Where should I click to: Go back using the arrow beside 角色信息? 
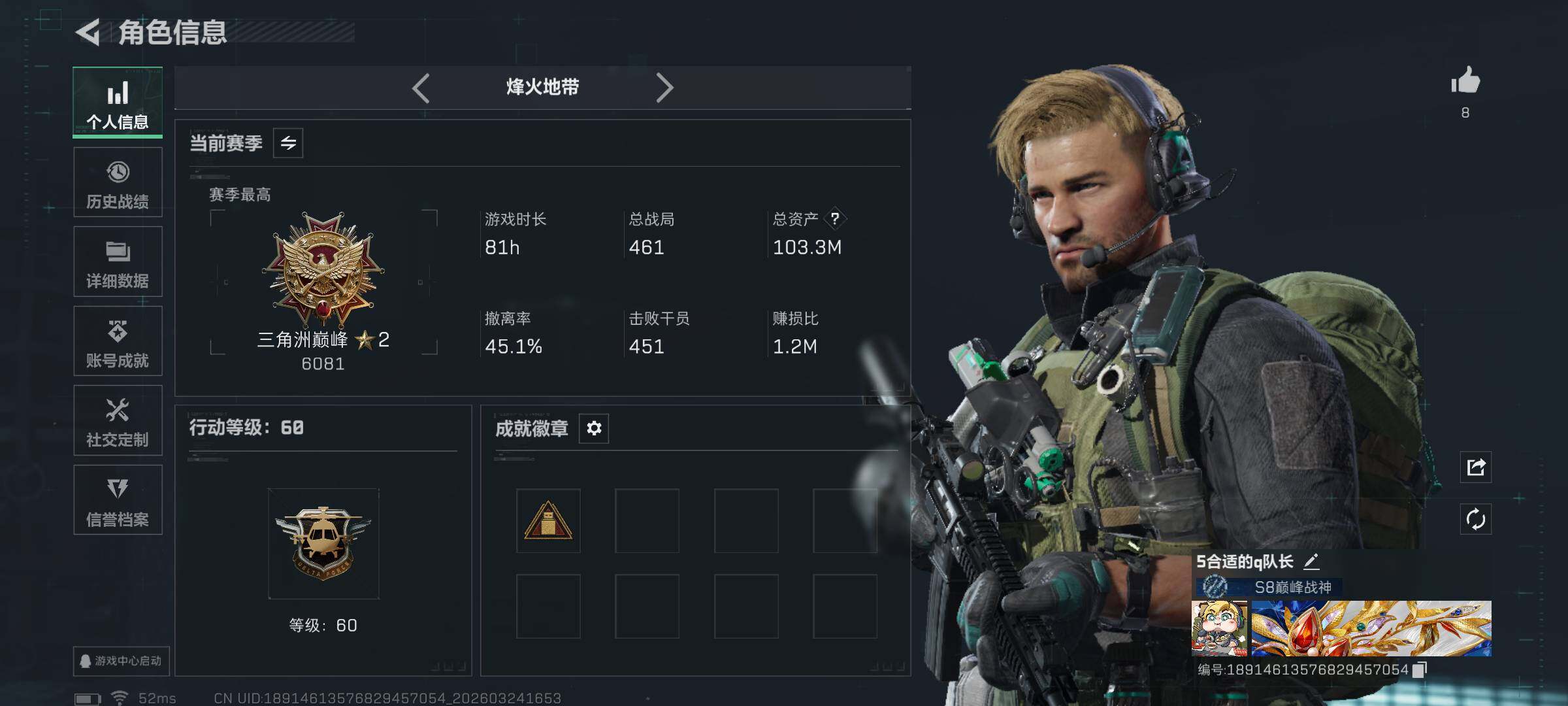click(x=88, y=32)
